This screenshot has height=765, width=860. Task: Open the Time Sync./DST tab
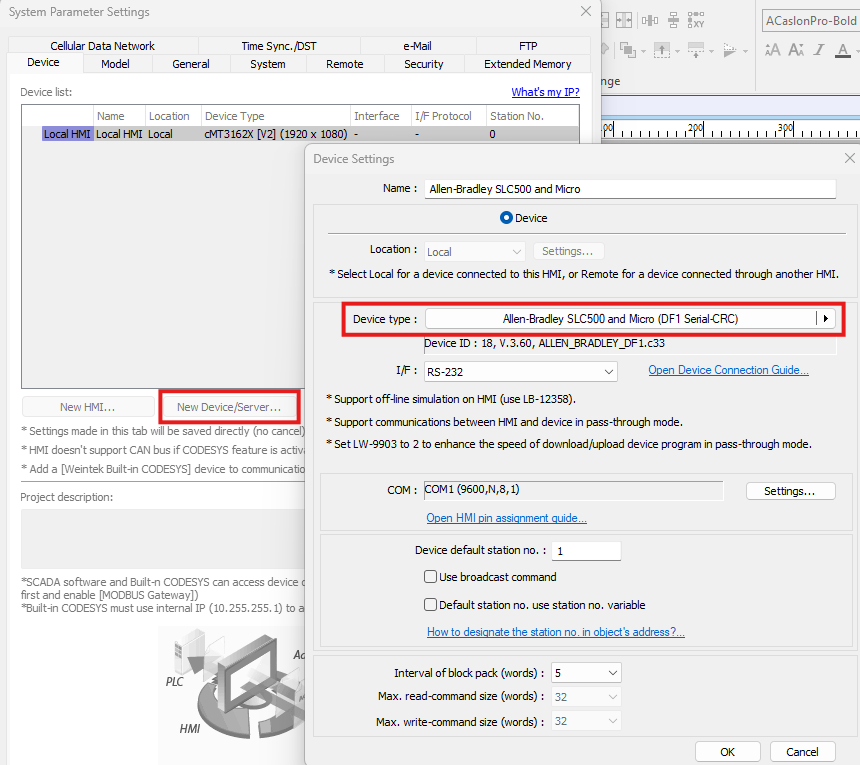tap(279, 46)
